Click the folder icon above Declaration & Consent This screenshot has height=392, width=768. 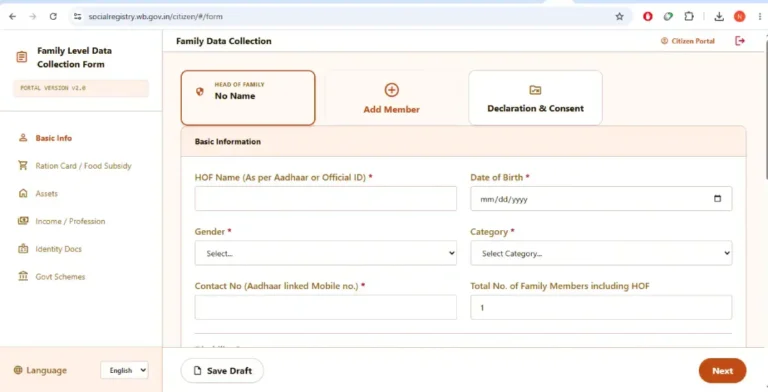coord(535,90)
